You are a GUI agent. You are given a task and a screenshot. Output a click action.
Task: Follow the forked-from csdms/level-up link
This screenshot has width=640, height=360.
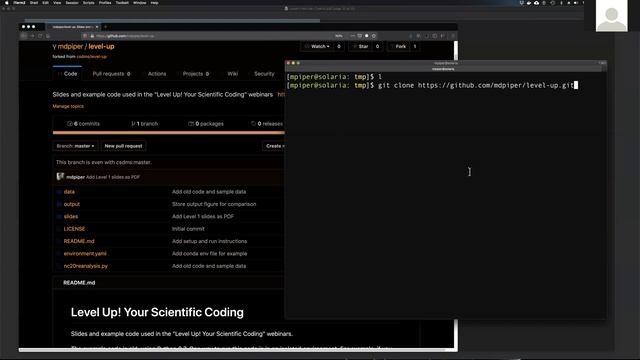click(x=91, y=57)
